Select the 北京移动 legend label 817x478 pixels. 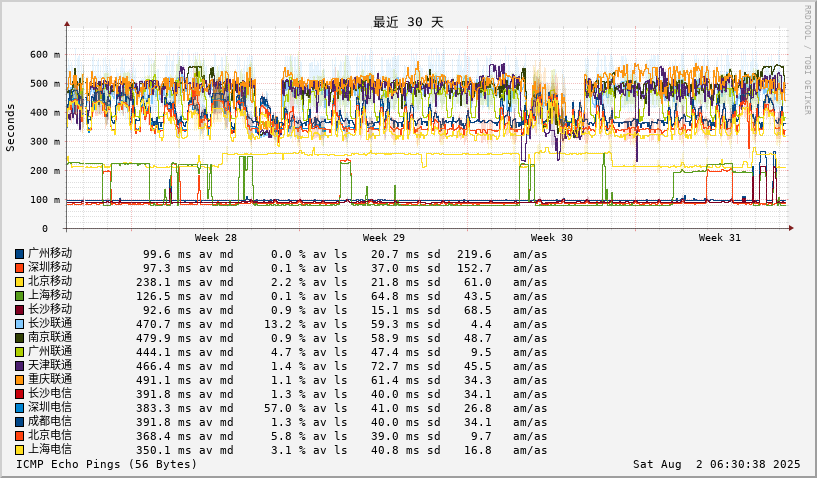tap(50, 281)
